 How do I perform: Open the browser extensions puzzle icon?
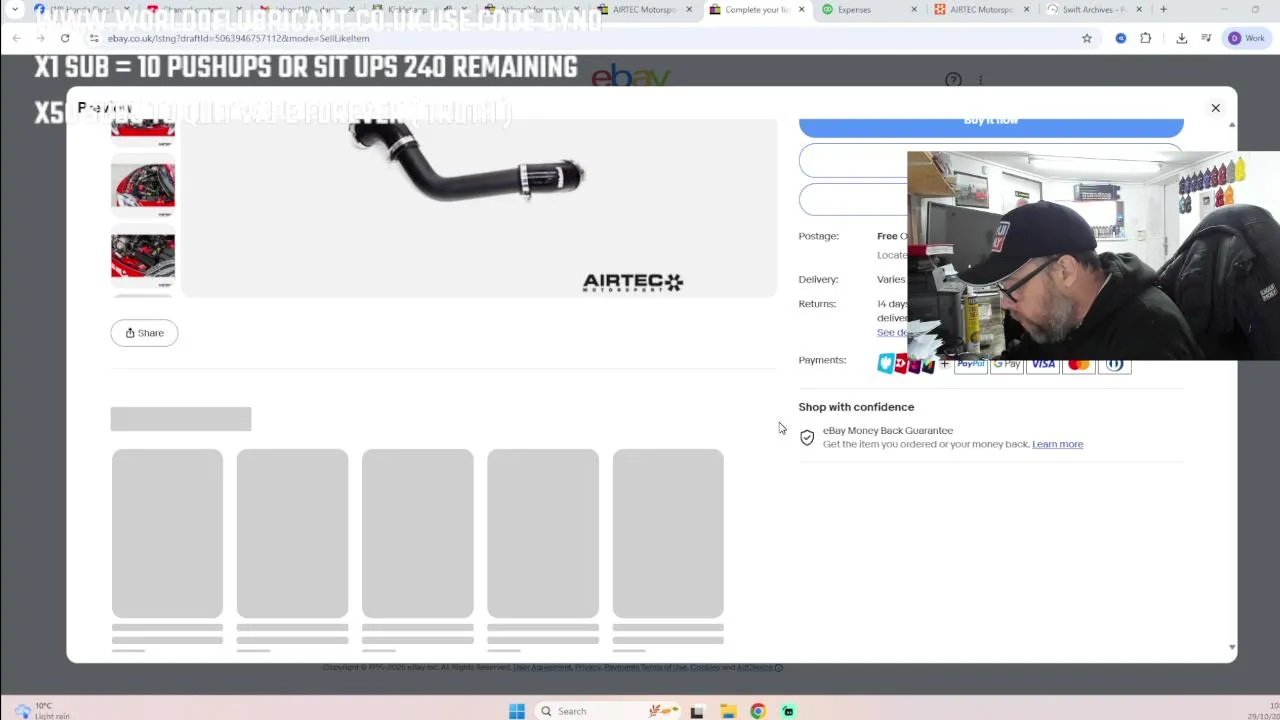[x=1146, y=38]
